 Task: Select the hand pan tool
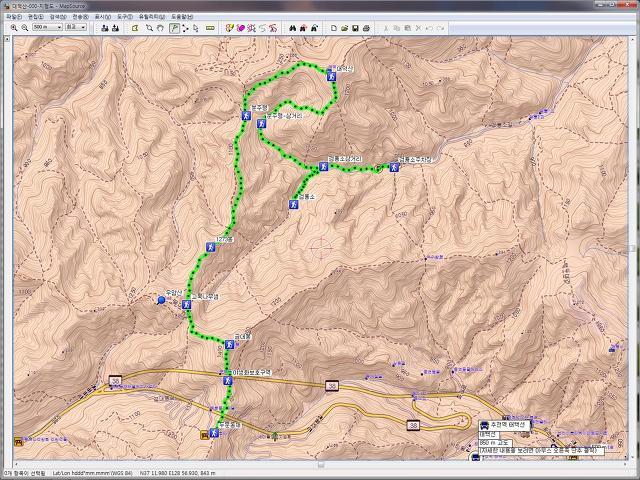160,28
